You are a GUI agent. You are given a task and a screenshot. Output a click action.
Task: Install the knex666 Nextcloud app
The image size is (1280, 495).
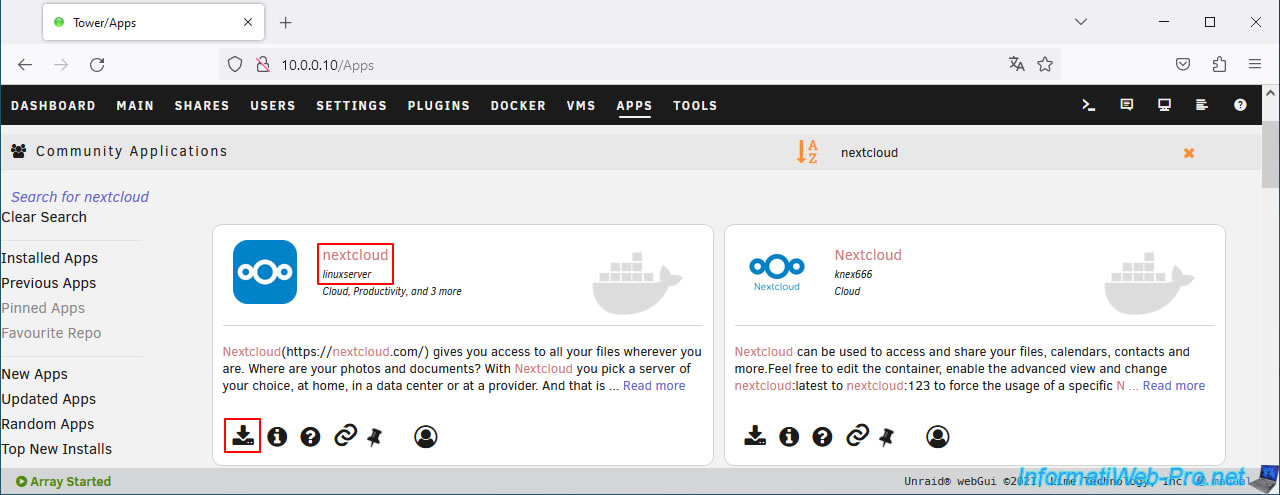tap(755, 436)
